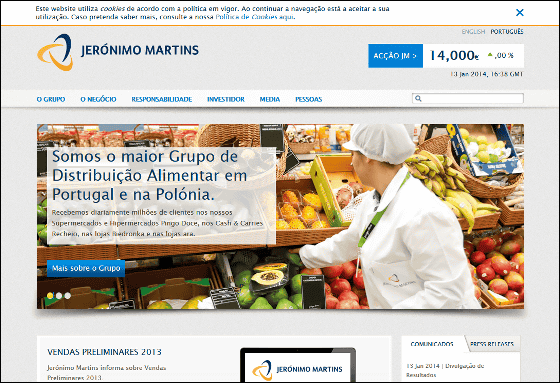The width and height of the screenshot is (560, 383).
Task: Open the O Grupo menu
Action: 51,99
